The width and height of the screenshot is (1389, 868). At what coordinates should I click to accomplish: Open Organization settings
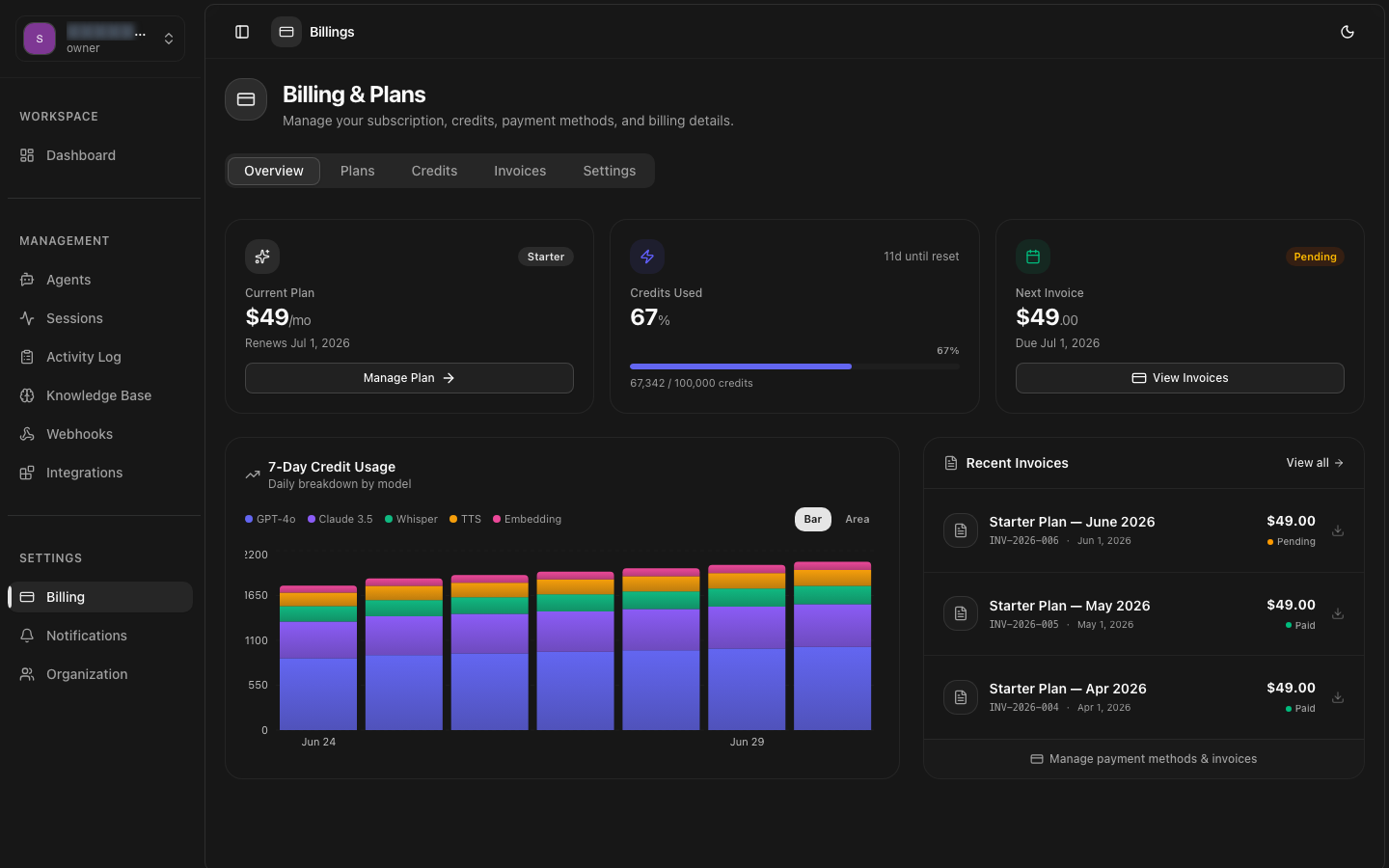point(100,674)
